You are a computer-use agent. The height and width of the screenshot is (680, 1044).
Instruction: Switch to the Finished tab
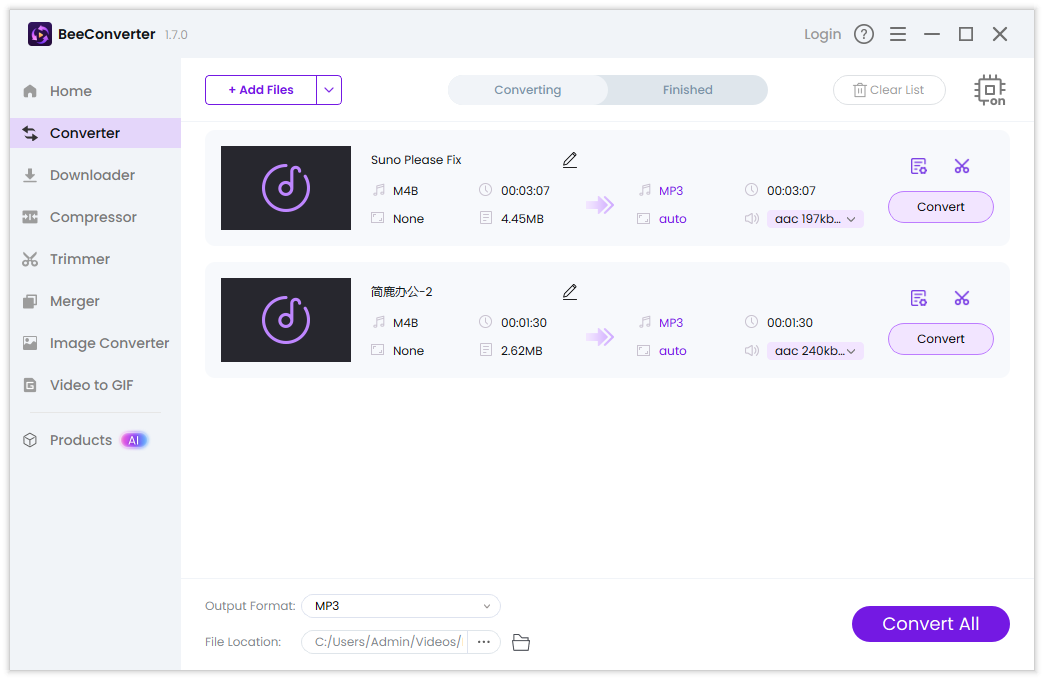coord(688,90)
